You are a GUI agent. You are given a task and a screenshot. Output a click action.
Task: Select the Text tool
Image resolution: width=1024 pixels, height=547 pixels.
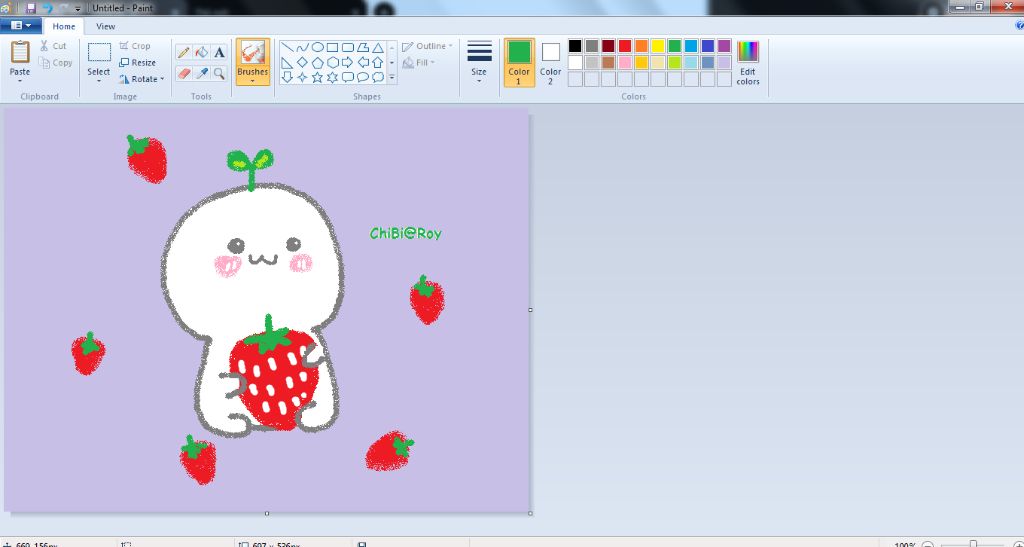[x=219, y=52]
